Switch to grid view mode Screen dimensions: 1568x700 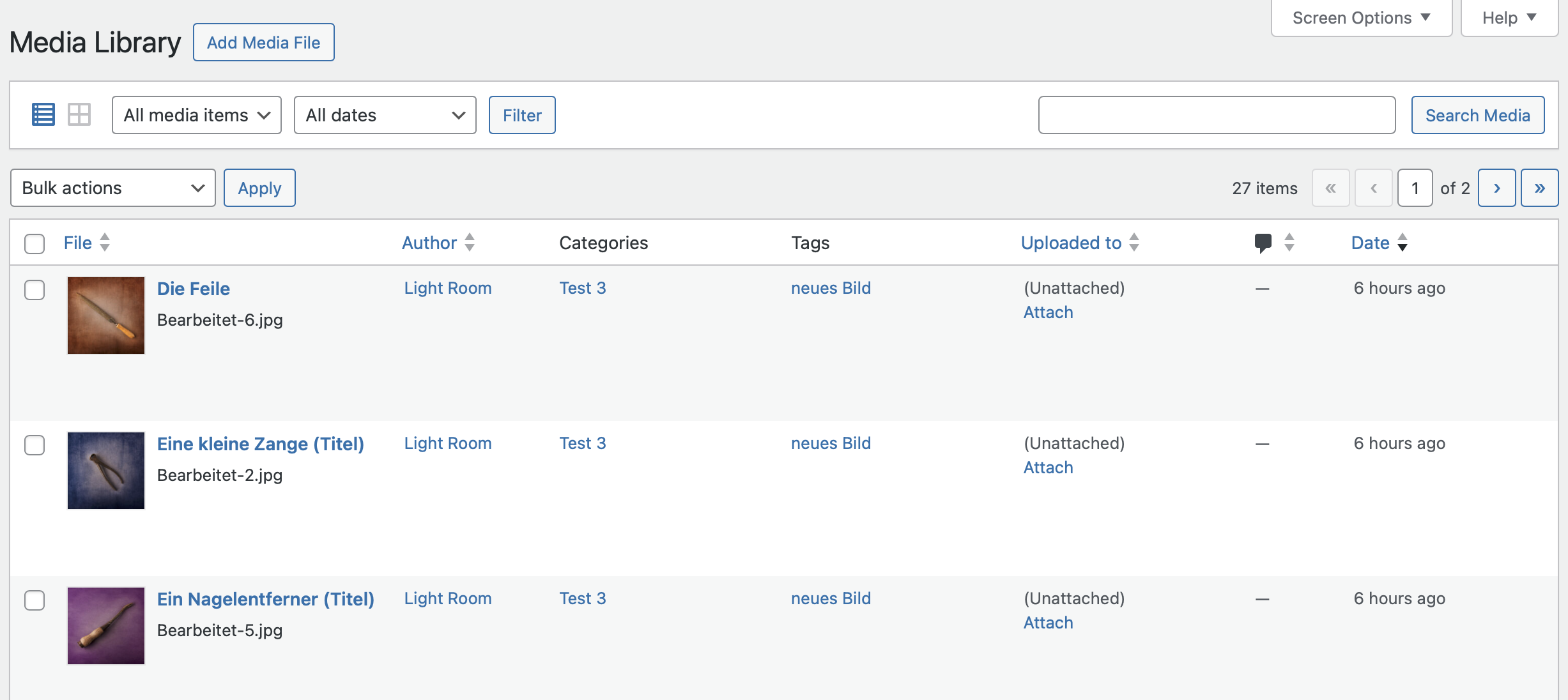point(79,115)
